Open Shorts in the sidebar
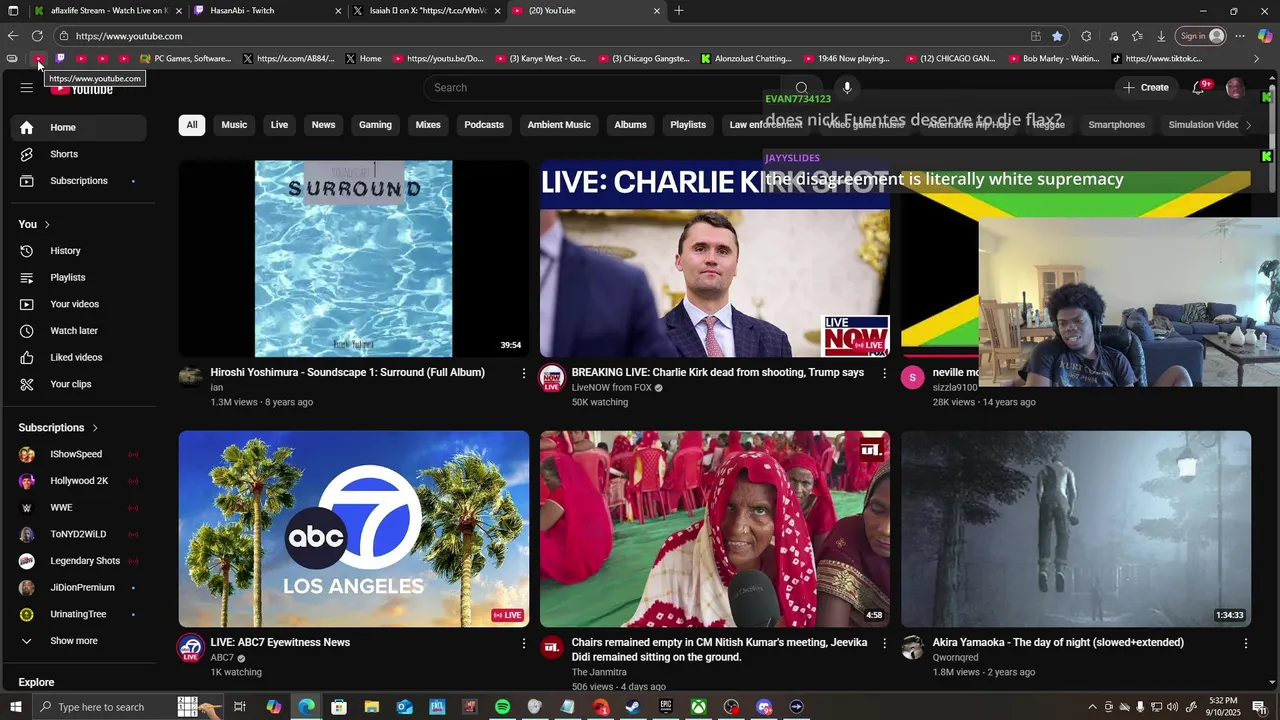 pyautogui.click(x=79, y=154)
